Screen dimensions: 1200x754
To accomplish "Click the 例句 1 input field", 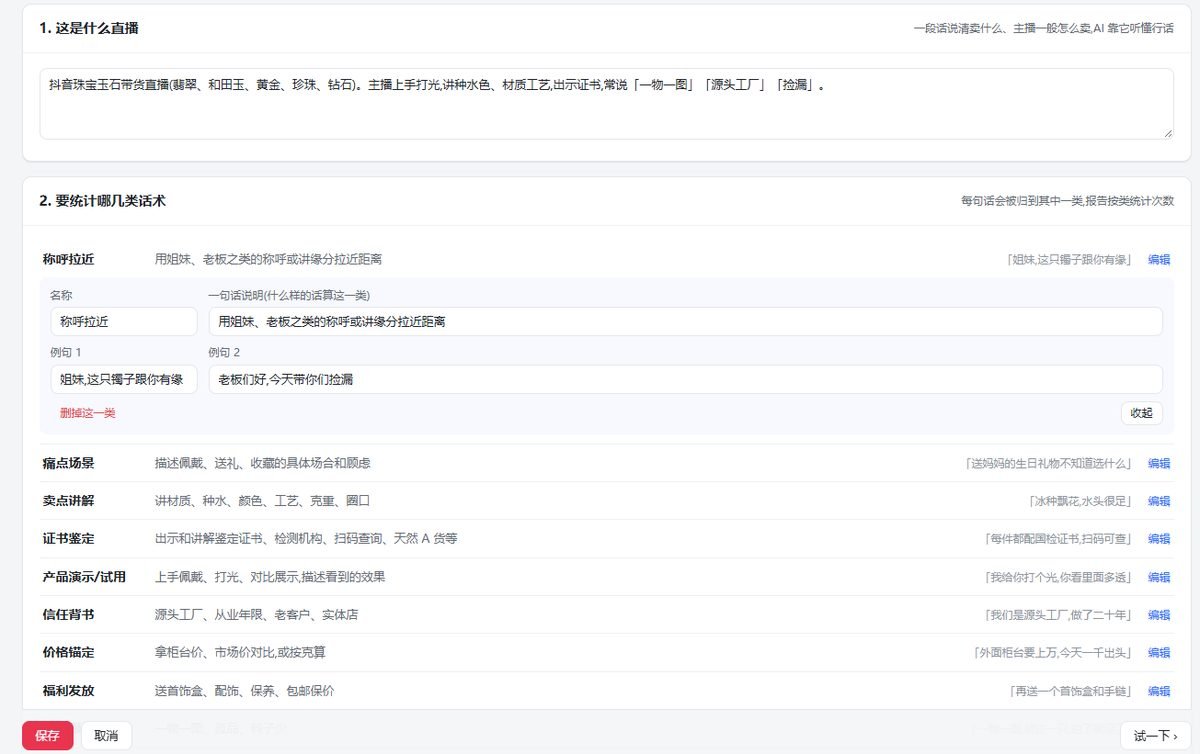I will click(x=124, y=380).
